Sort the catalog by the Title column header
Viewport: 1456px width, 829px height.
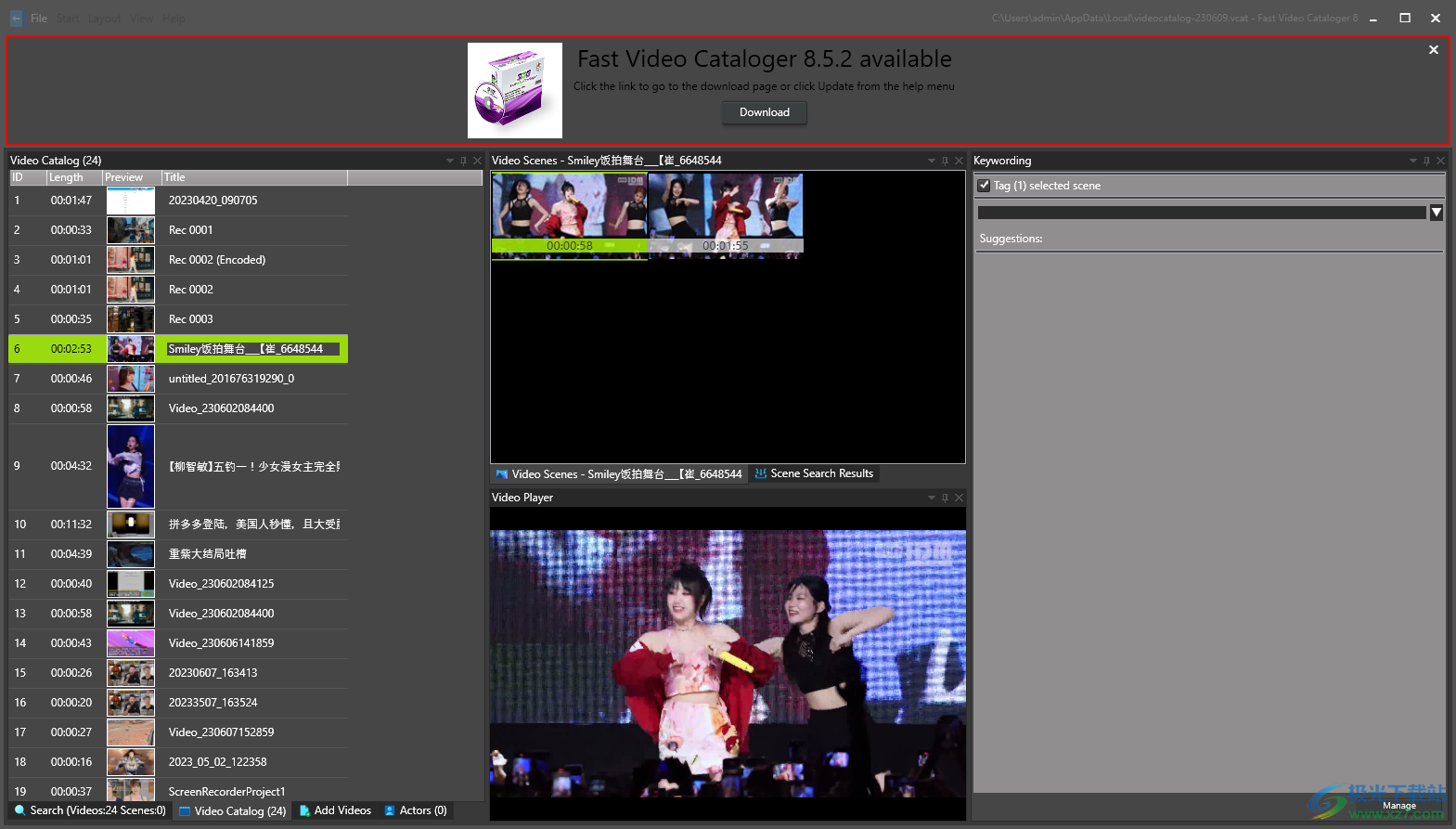pos(255,177)
